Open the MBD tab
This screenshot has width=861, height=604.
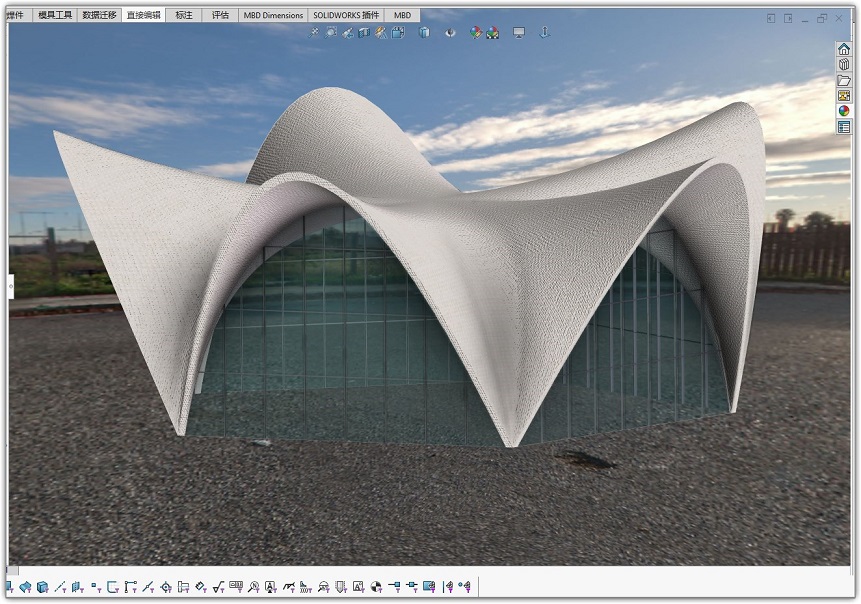pyautogui.click(x=402, y=15)
